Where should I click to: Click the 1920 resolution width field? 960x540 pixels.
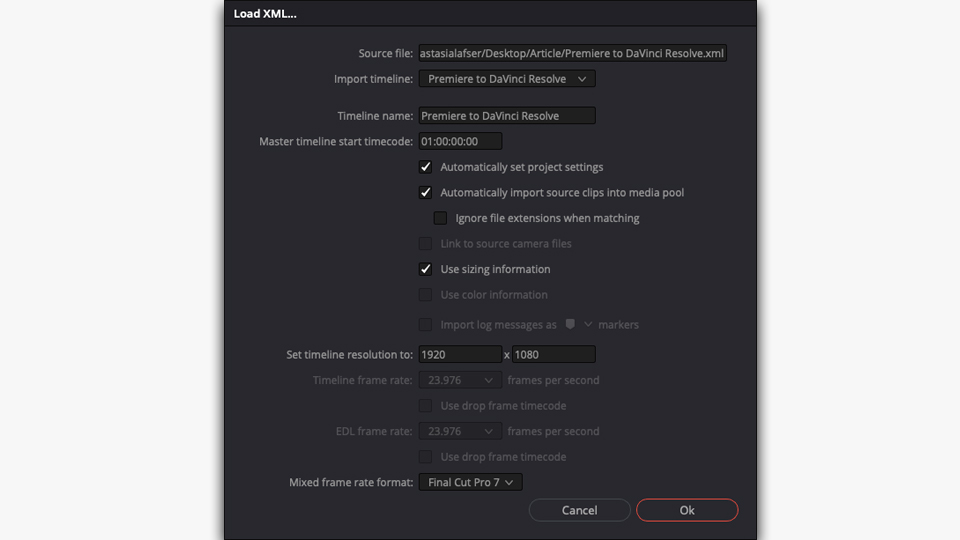coord(460,354)
